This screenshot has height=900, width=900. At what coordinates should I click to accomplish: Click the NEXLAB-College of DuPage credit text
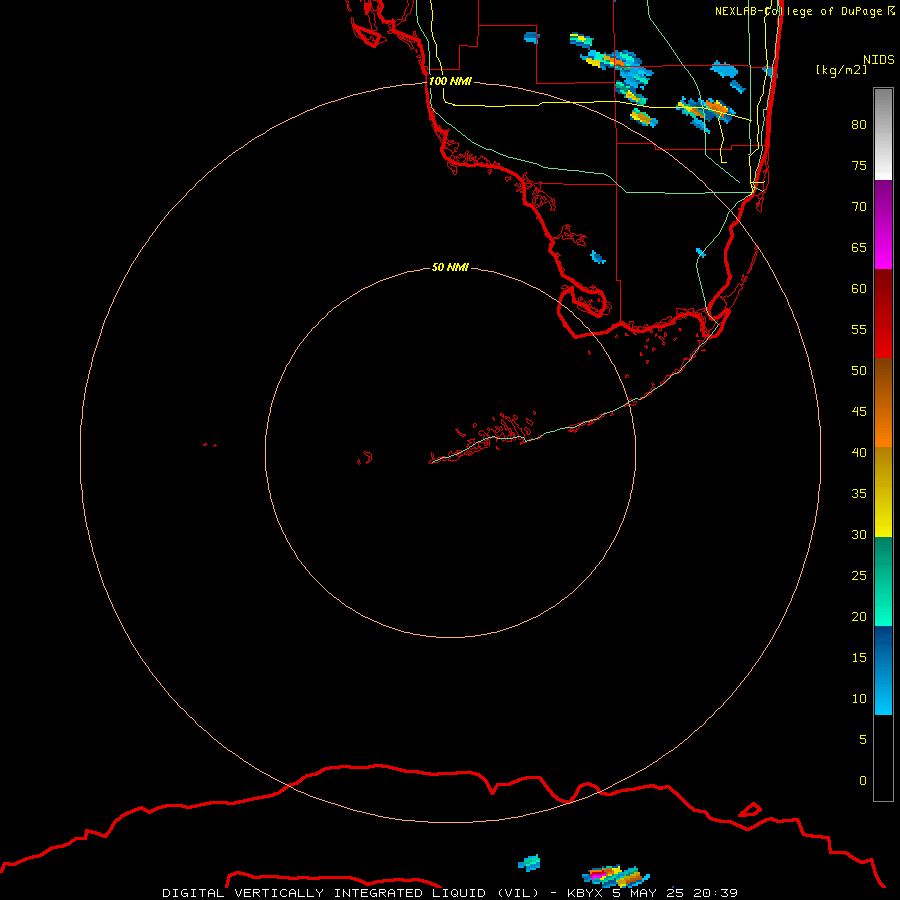[804, 11]
